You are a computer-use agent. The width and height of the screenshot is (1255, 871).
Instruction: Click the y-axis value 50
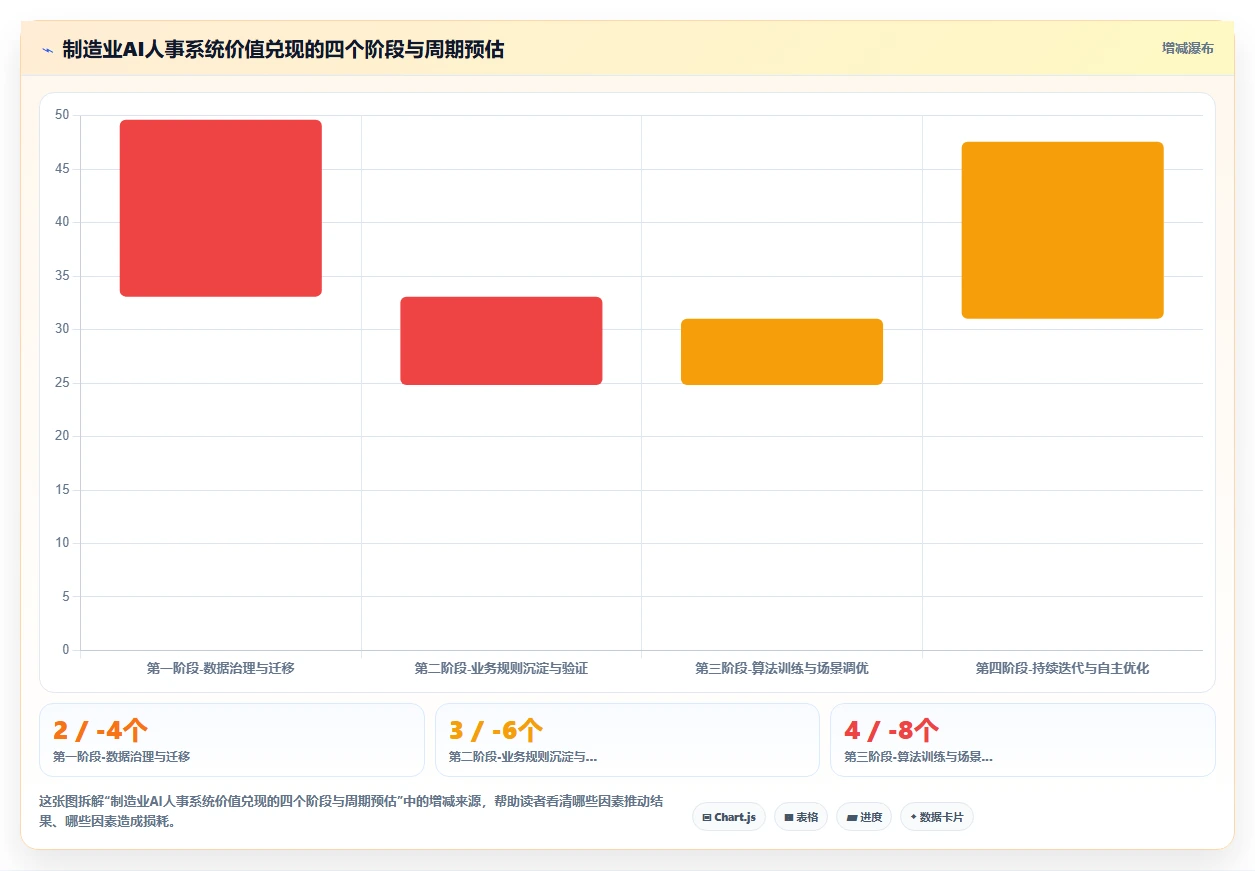62,115
